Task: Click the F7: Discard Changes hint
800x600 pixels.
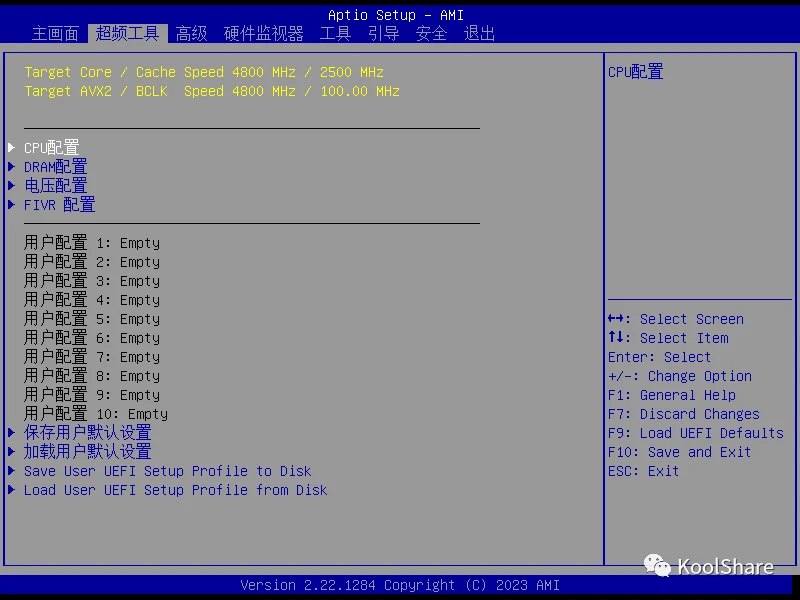Action: click(x=684, y=414)
